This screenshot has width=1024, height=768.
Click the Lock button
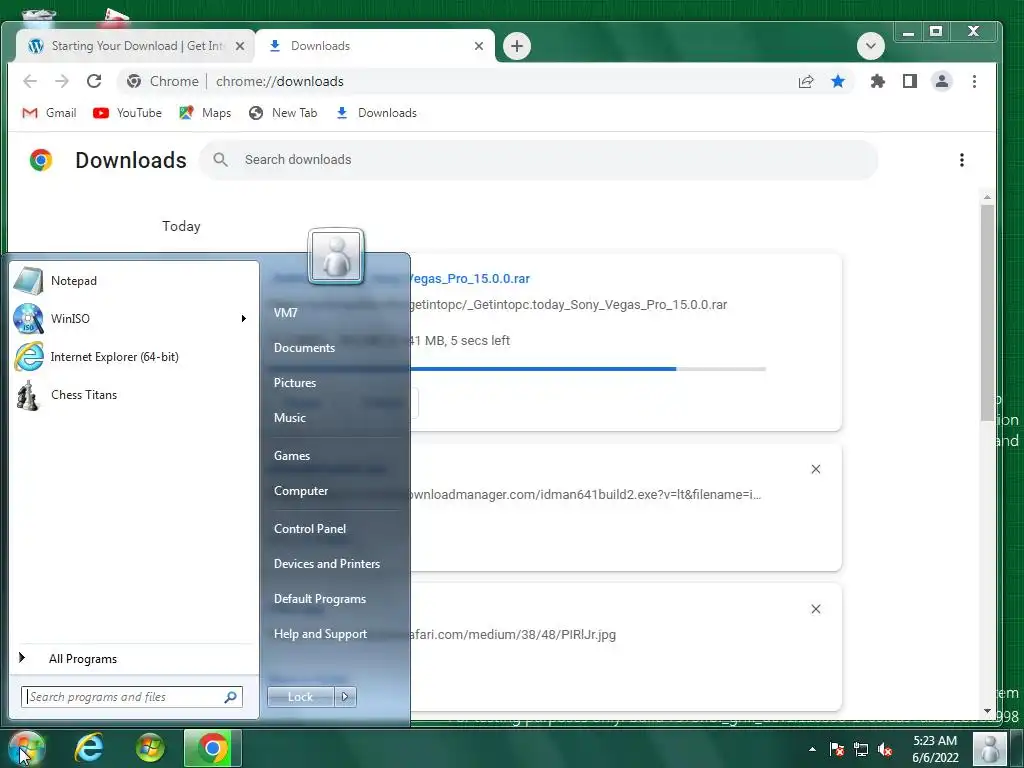click(300, 697)
